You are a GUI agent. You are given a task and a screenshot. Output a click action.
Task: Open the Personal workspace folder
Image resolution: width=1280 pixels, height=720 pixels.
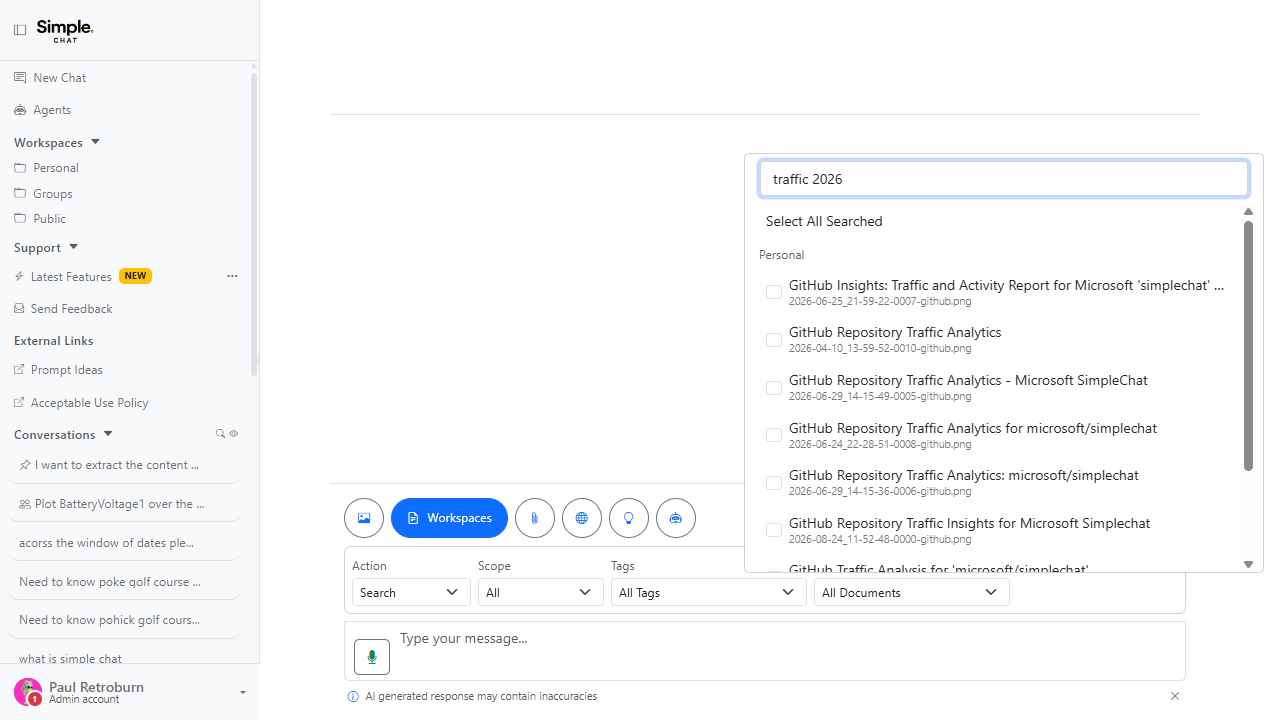tap(55, 168)
